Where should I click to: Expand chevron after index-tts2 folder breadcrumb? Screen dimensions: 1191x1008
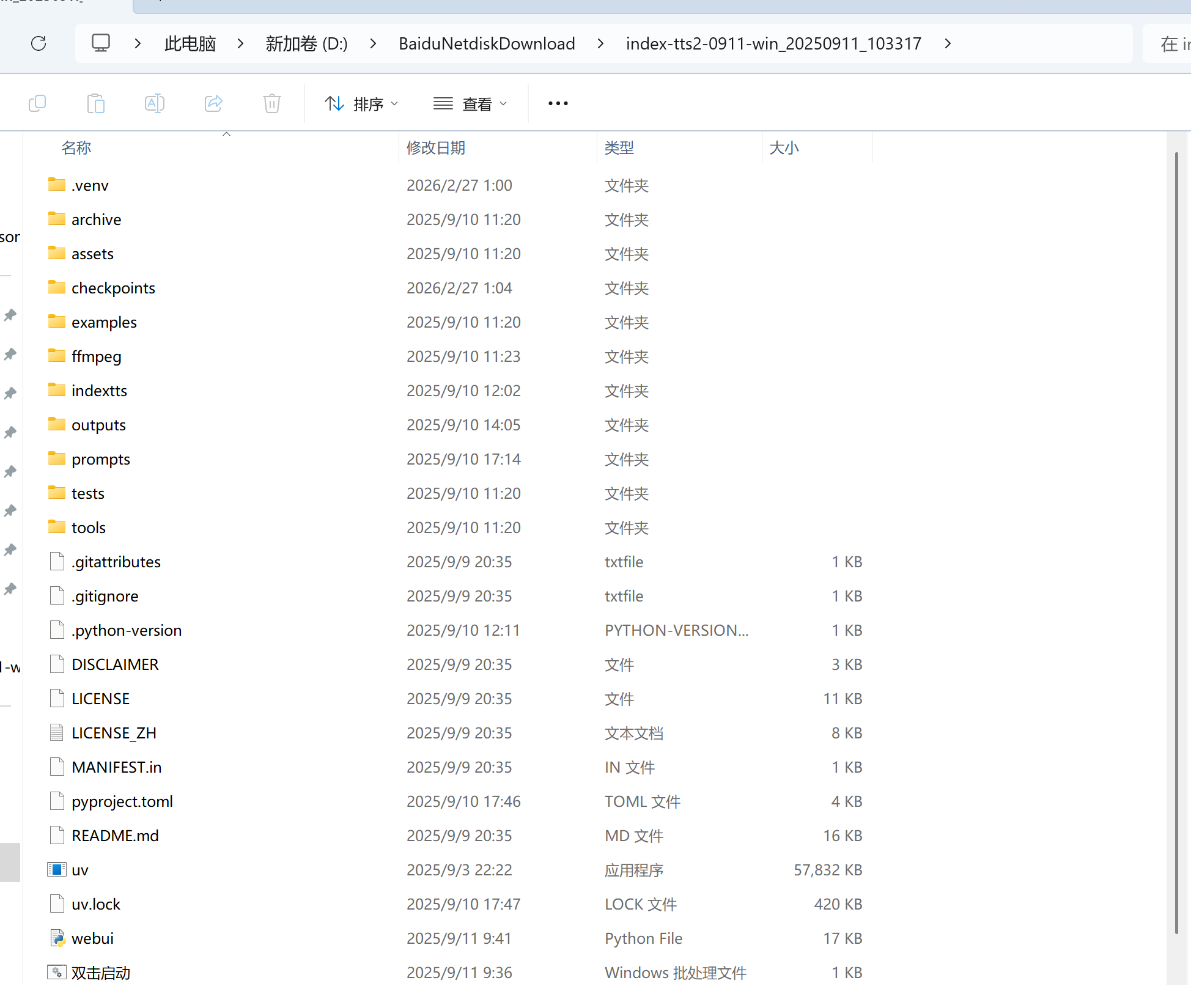click(x=947, y=43)
